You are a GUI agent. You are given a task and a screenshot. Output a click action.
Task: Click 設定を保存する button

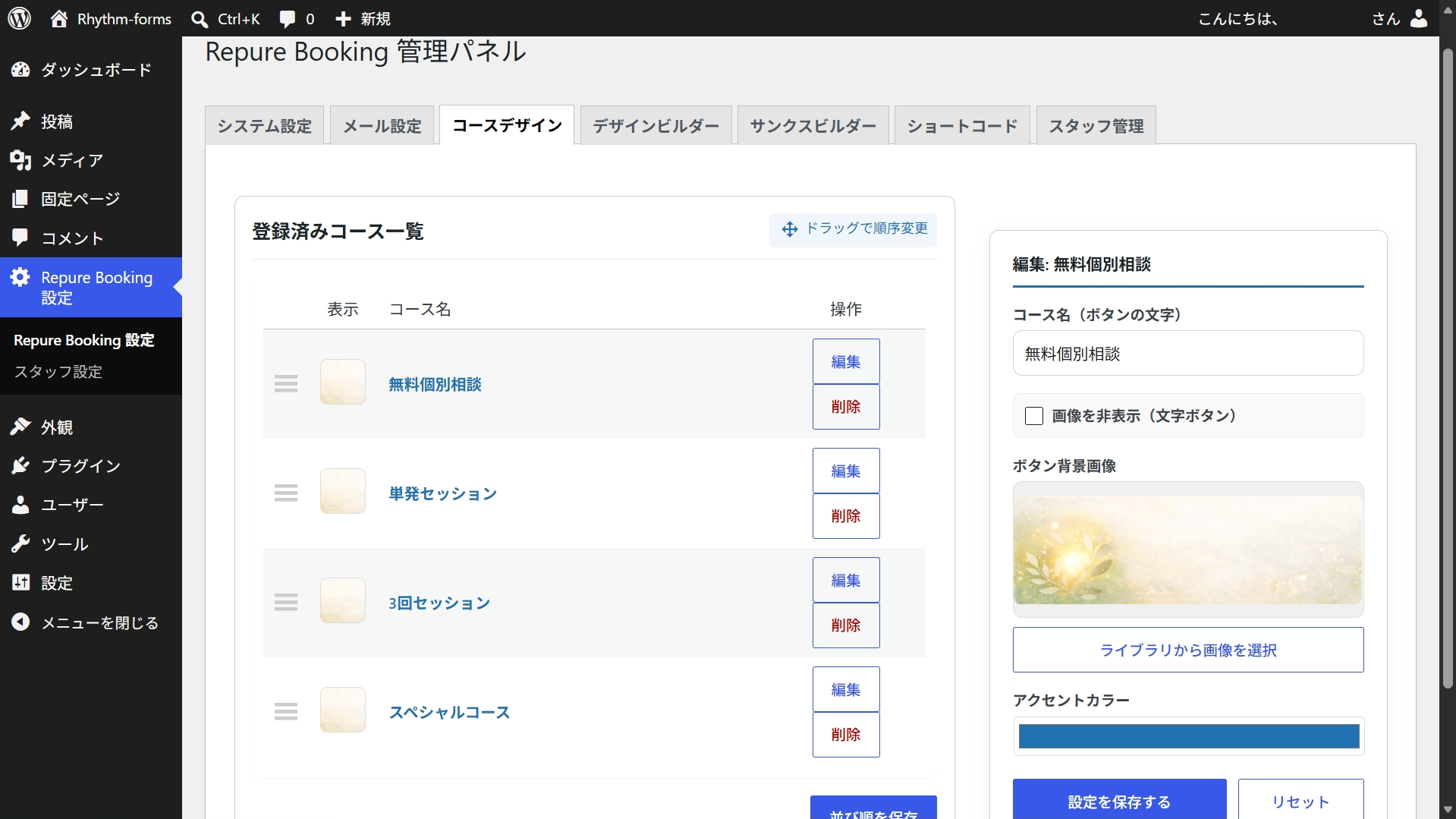(1119, 800)
